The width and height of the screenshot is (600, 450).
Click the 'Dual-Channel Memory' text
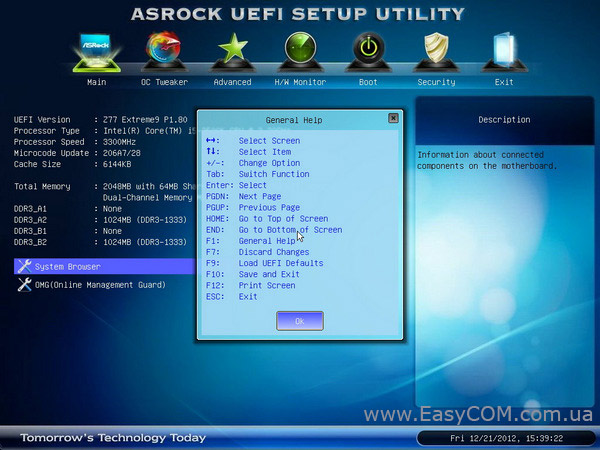148,197
